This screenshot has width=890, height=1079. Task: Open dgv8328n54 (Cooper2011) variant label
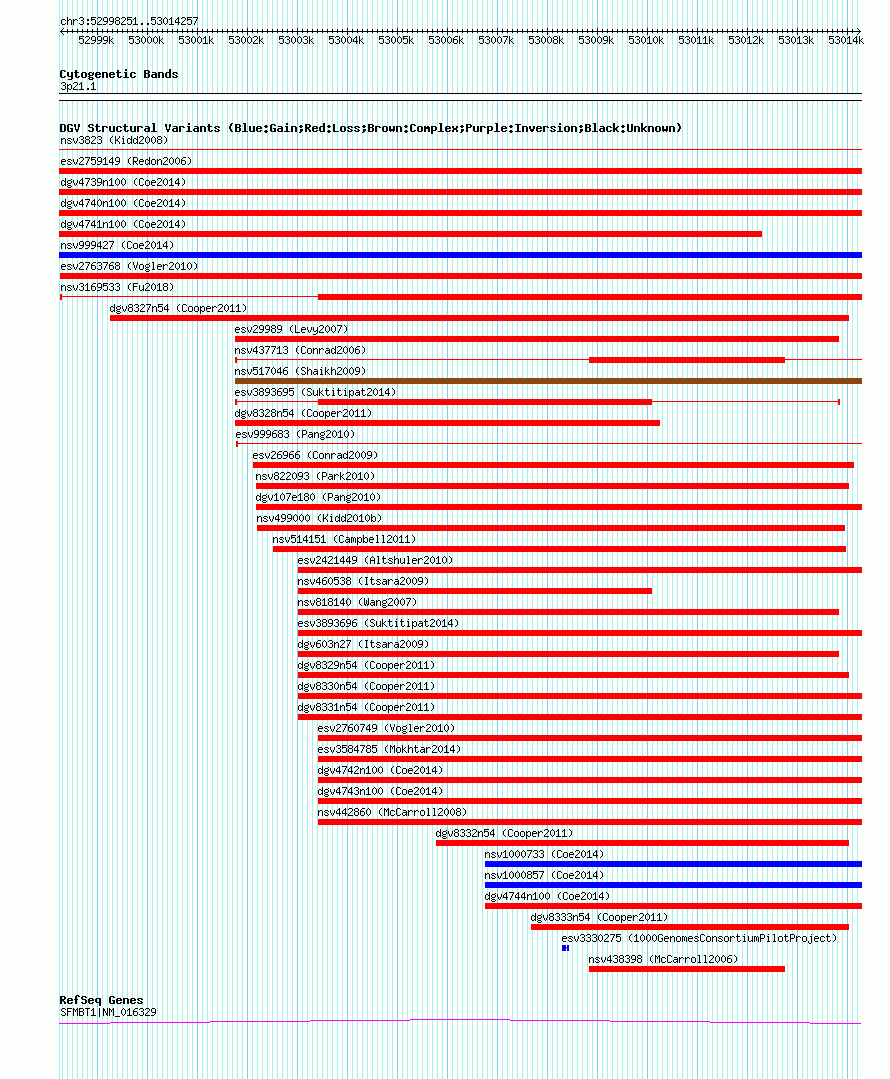point(303,413)
